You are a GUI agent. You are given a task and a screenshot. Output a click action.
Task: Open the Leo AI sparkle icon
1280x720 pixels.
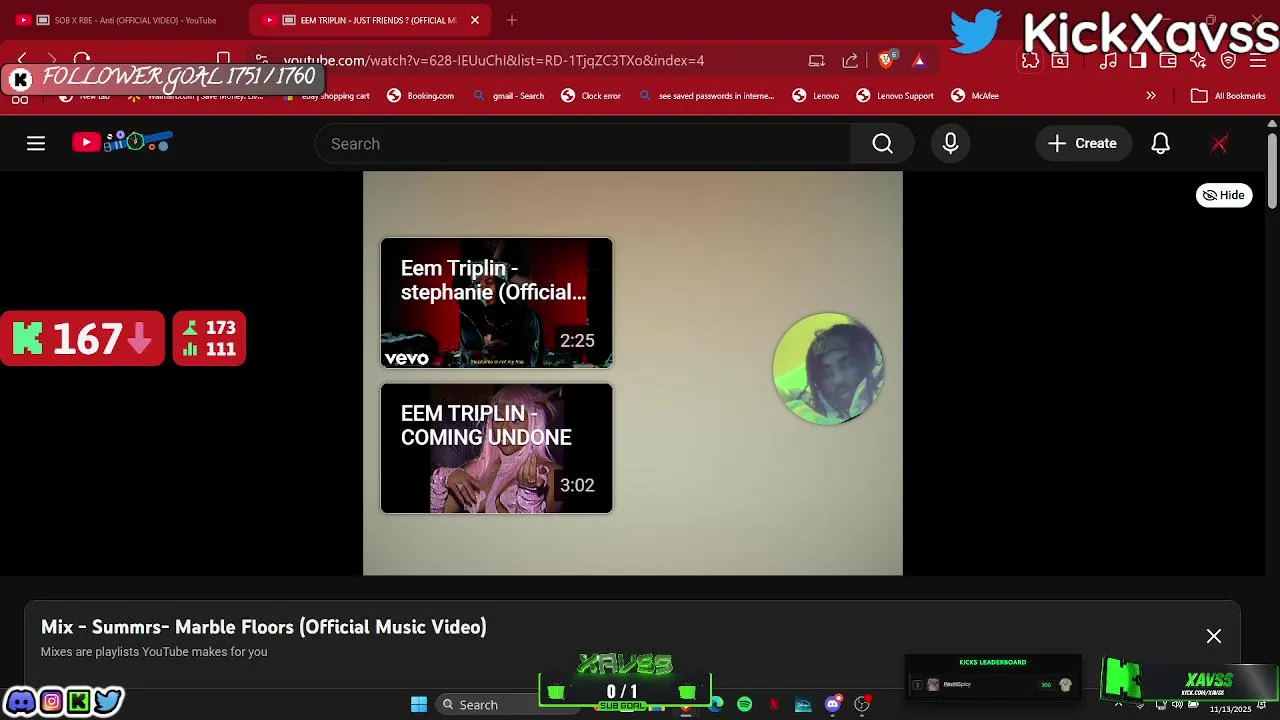(x=1198, y=61)
